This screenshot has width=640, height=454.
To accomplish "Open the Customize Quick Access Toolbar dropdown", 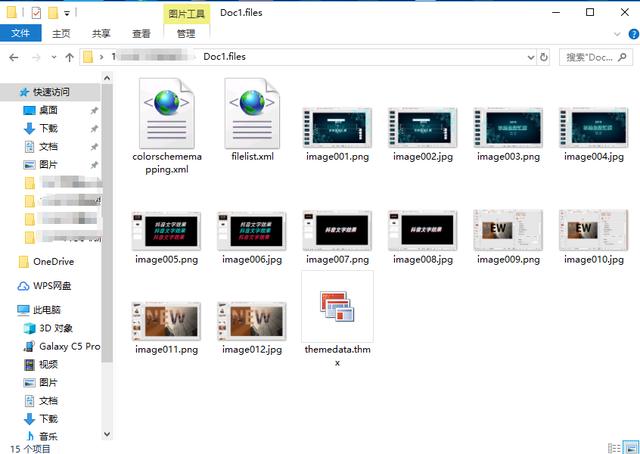I will pos(67,13).
